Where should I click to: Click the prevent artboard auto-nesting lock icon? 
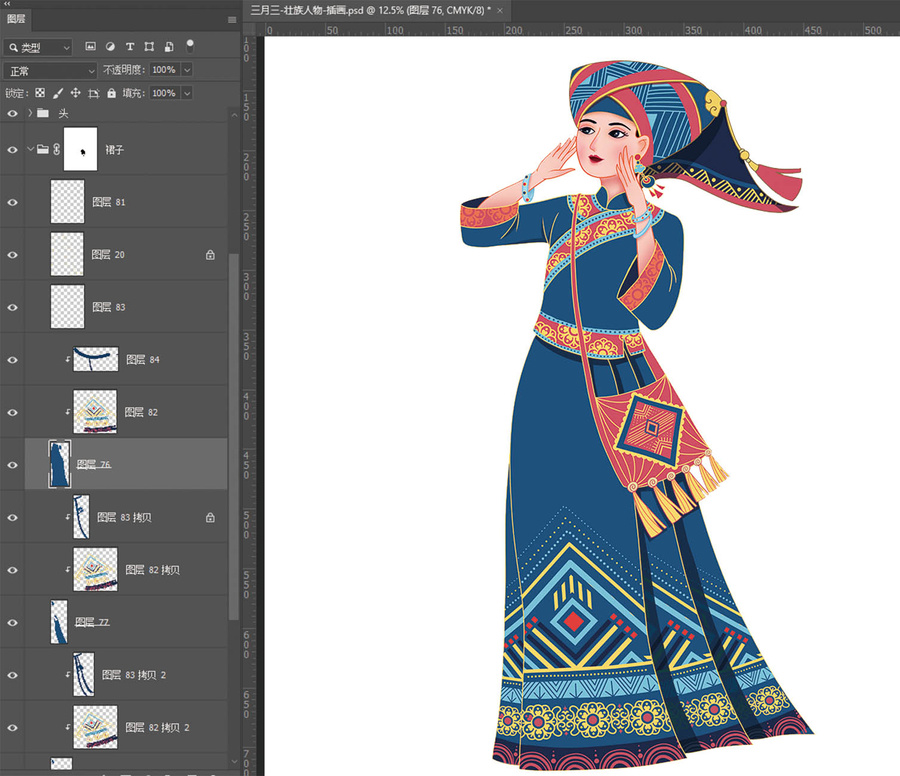coord(94,93)
